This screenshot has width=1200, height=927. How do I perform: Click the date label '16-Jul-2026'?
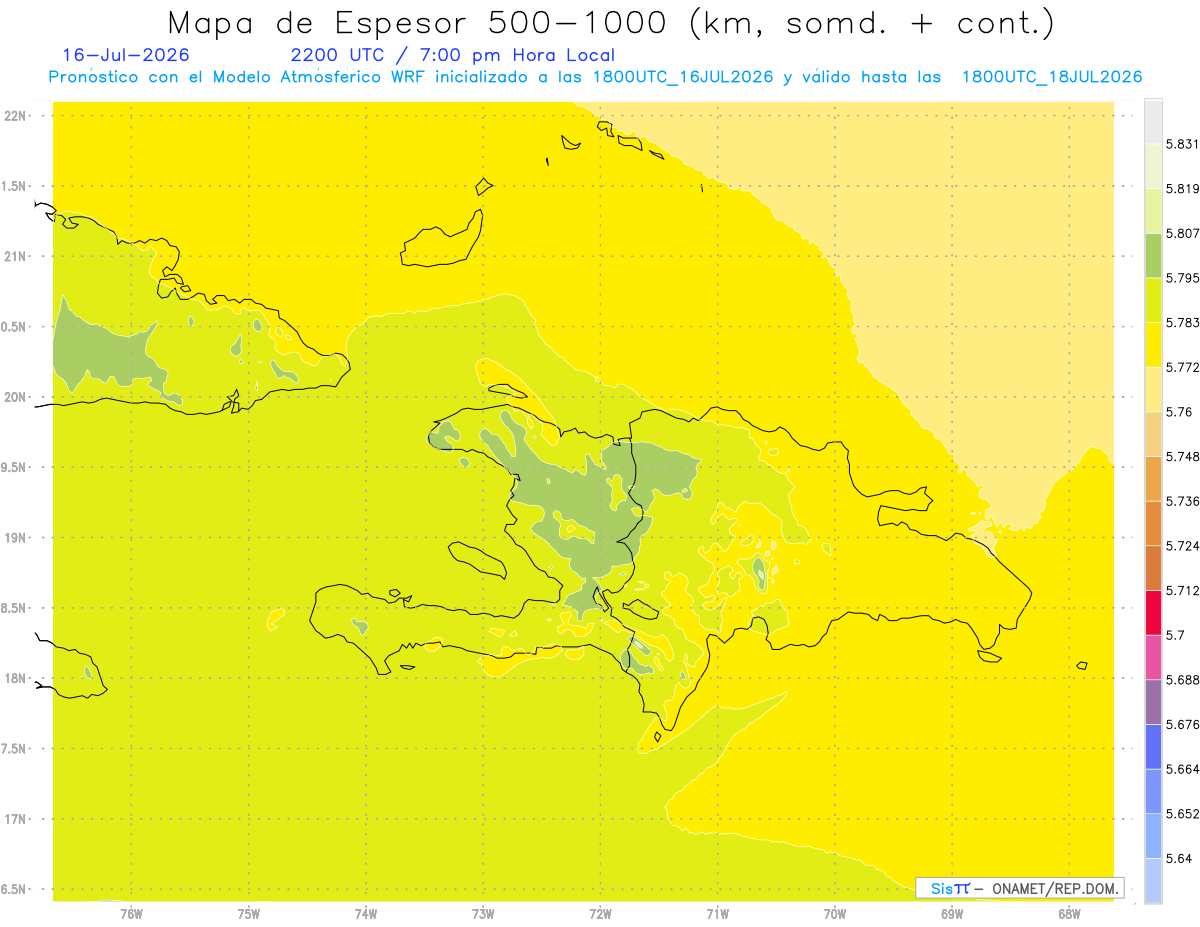tap(126, 55)
